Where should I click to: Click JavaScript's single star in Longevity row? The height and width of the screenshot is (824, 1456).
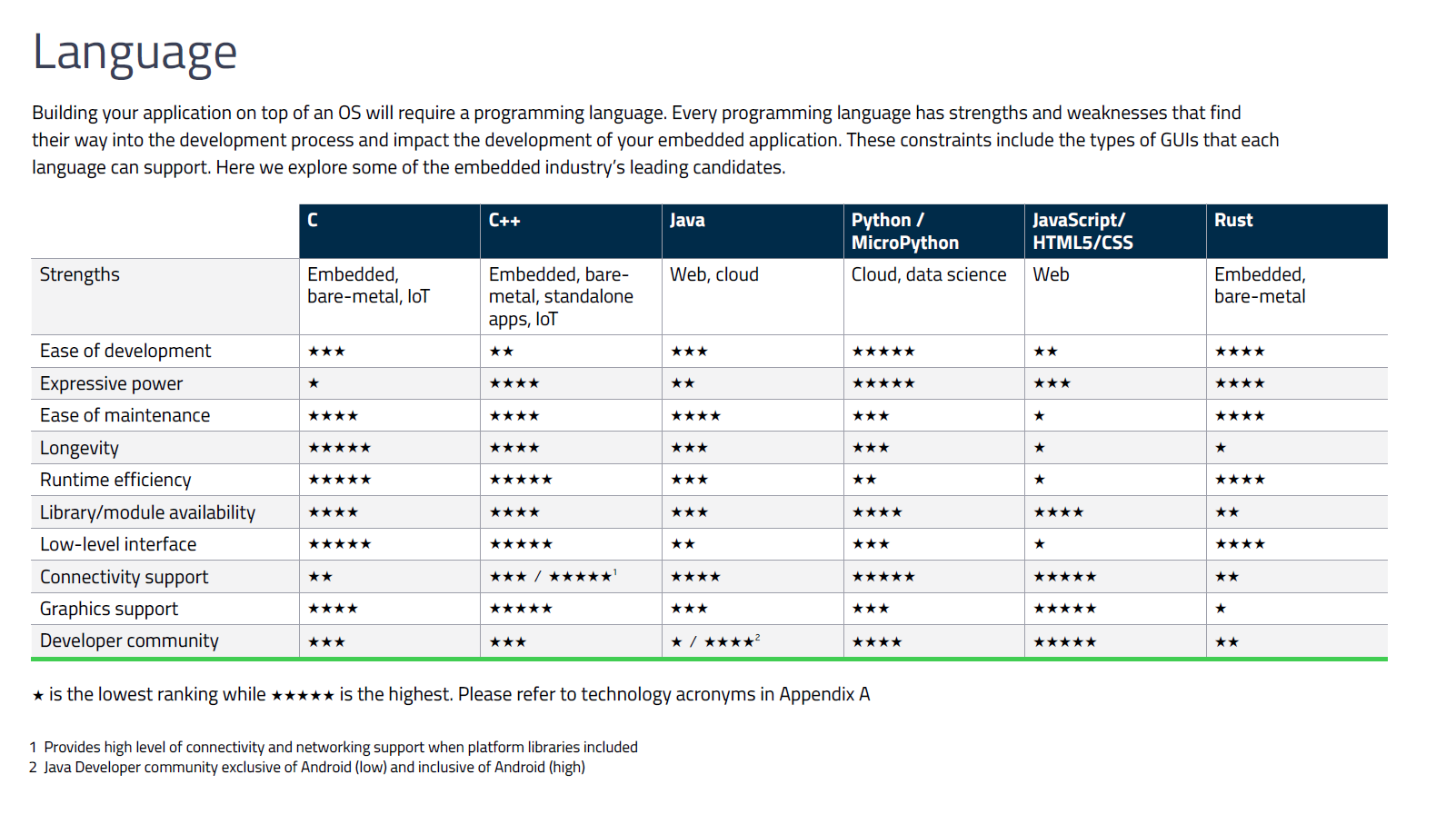(1040, 448)
